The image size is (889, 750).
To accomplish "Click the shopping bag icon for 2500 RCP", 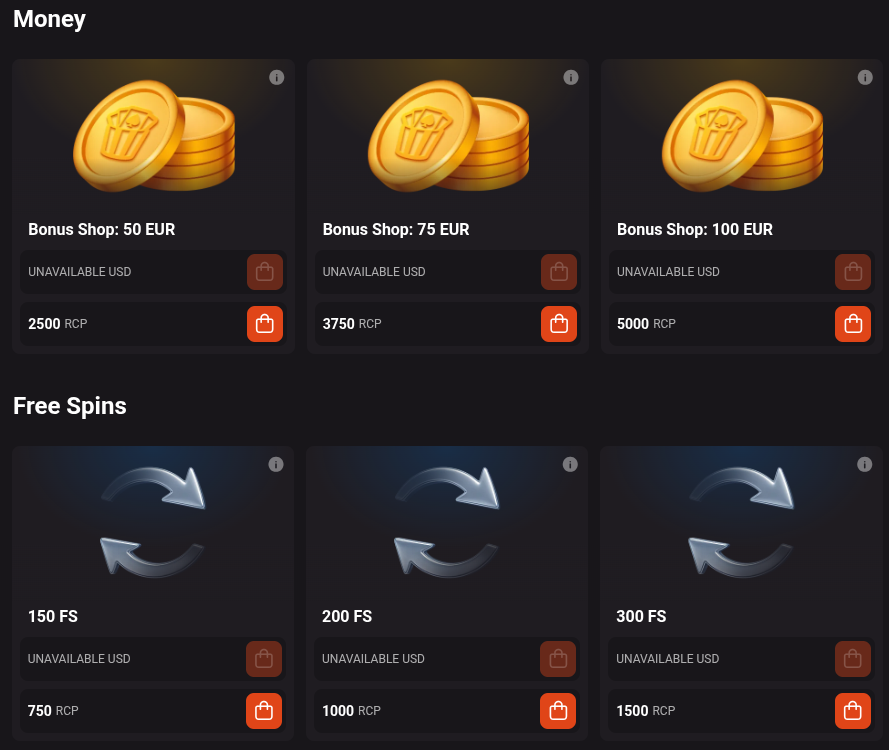I will (x=264, y=323).
